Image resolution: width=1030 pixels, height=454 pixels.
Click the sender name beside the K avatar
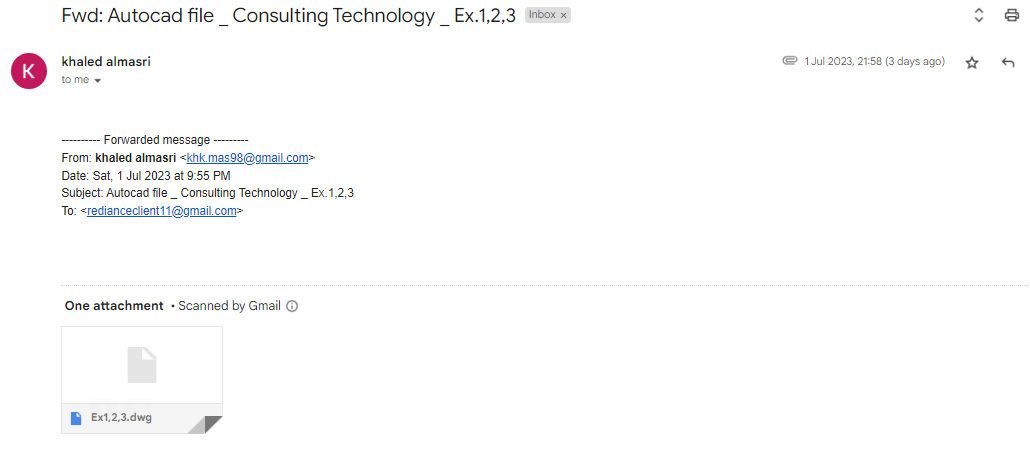click(106, 62)
